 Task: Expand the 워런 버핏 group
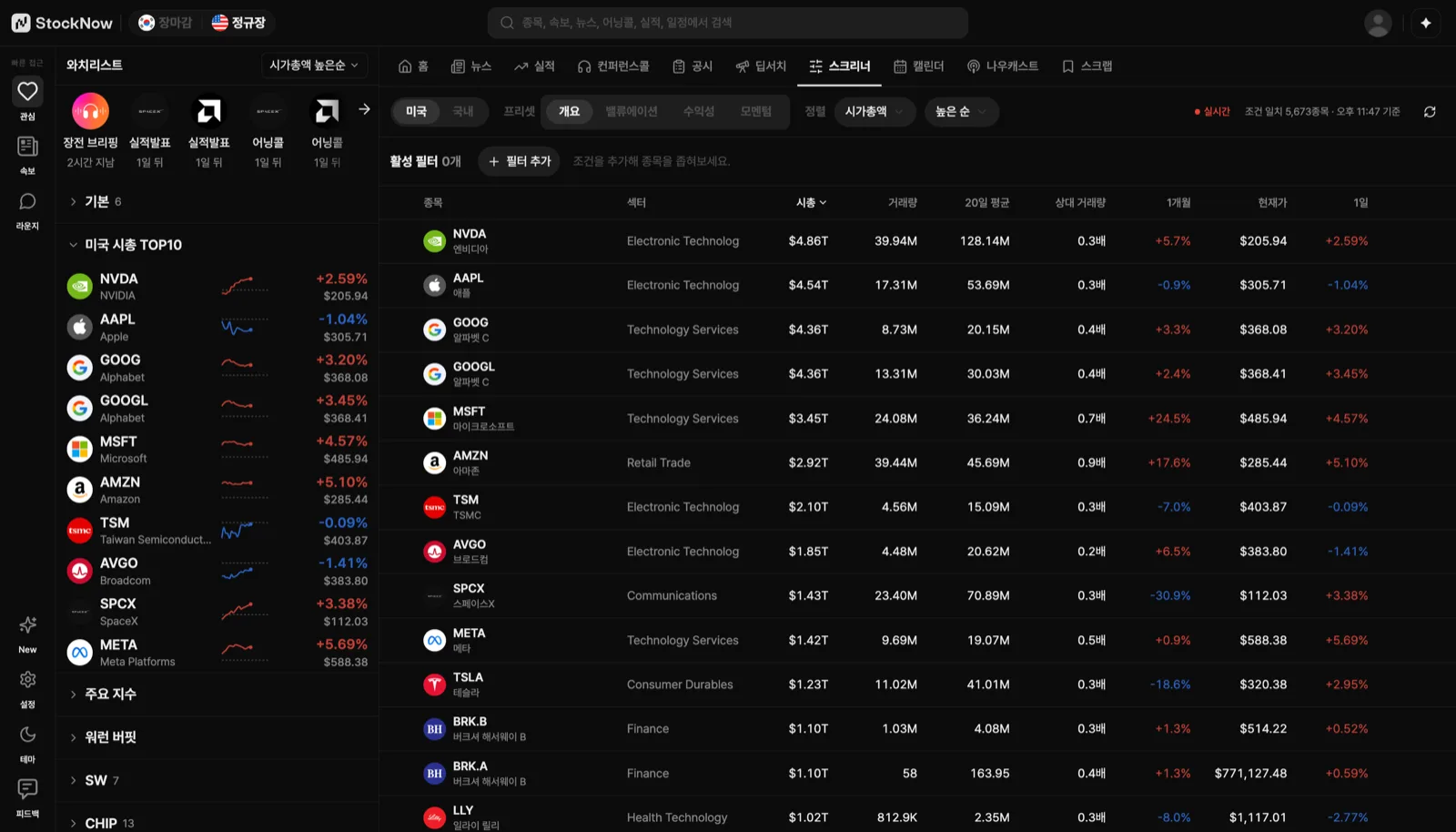[217, 737]
